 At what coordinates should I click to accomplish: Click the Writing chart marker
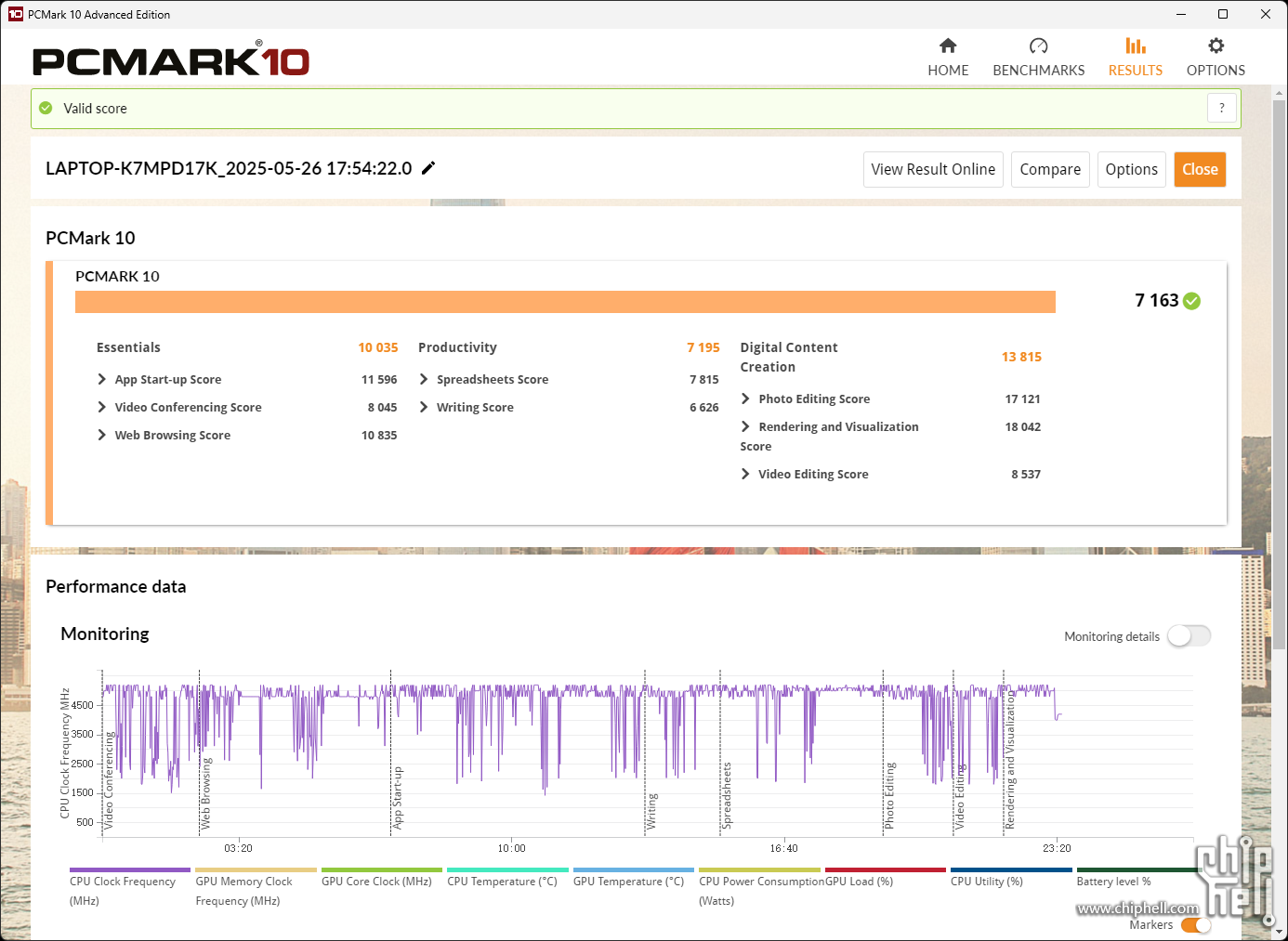652,810
